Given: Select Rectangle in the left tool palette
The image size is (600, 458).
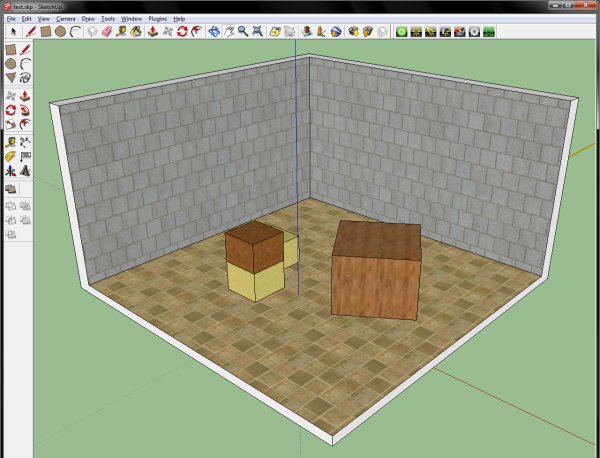Looking at the screenshot, I should coord(11,50).
